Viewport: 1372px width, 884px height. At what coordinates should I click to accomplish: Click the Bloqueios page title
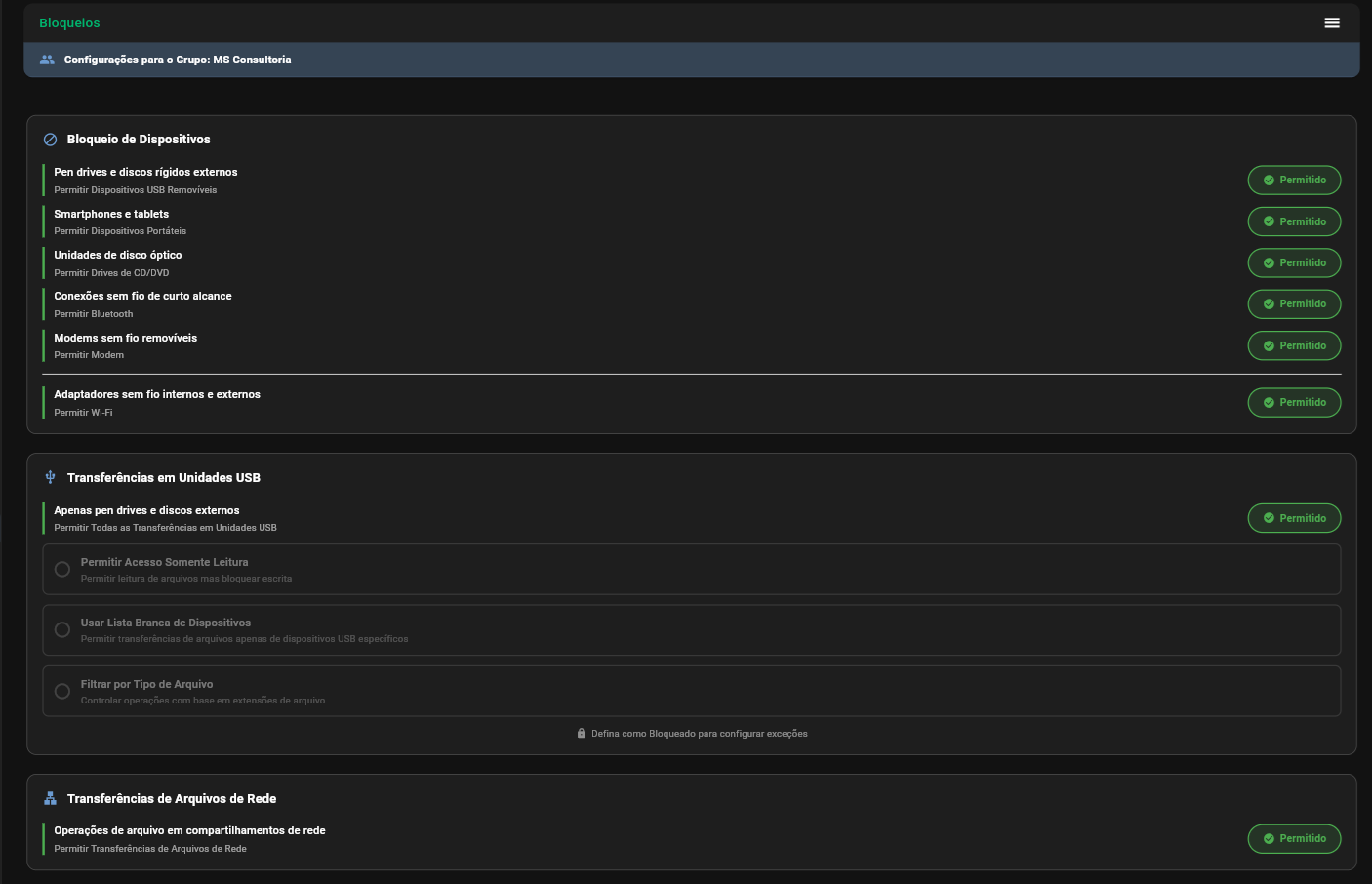tap(69, 22)
